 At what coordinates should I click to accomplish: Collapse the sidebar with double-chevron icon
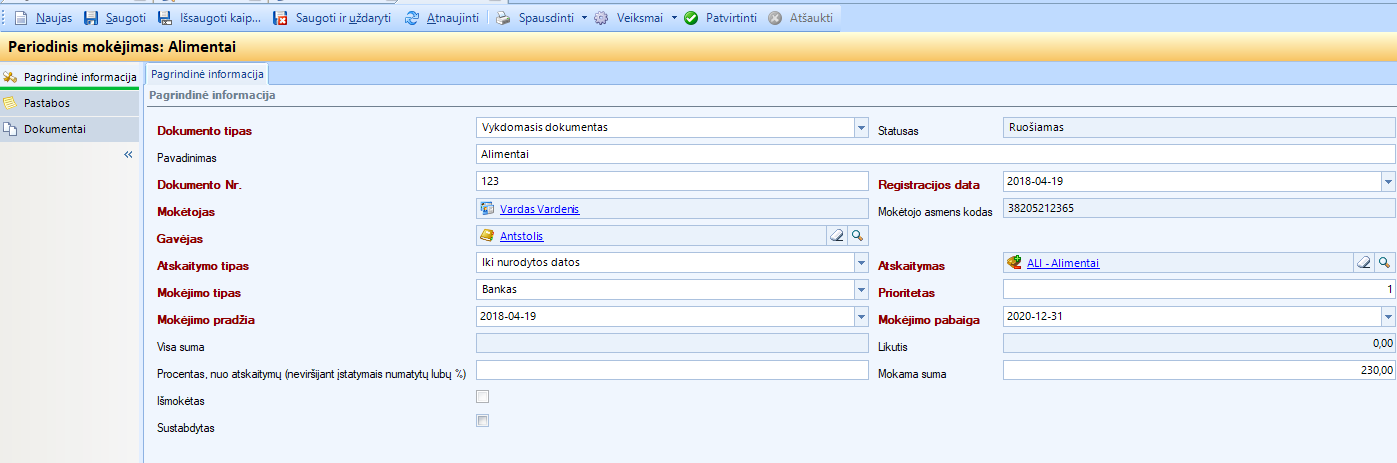click(x=128, y=154)
